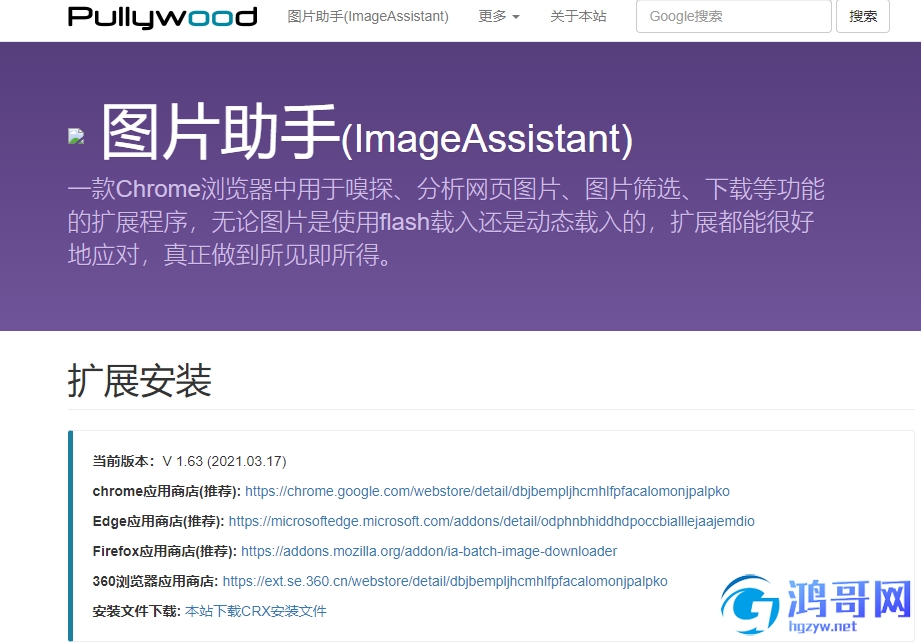Open the 图片助手(ImageAssistant) nav item
Image resolution: width=921 pixels, height=642 pixels.
coord(368,16)
